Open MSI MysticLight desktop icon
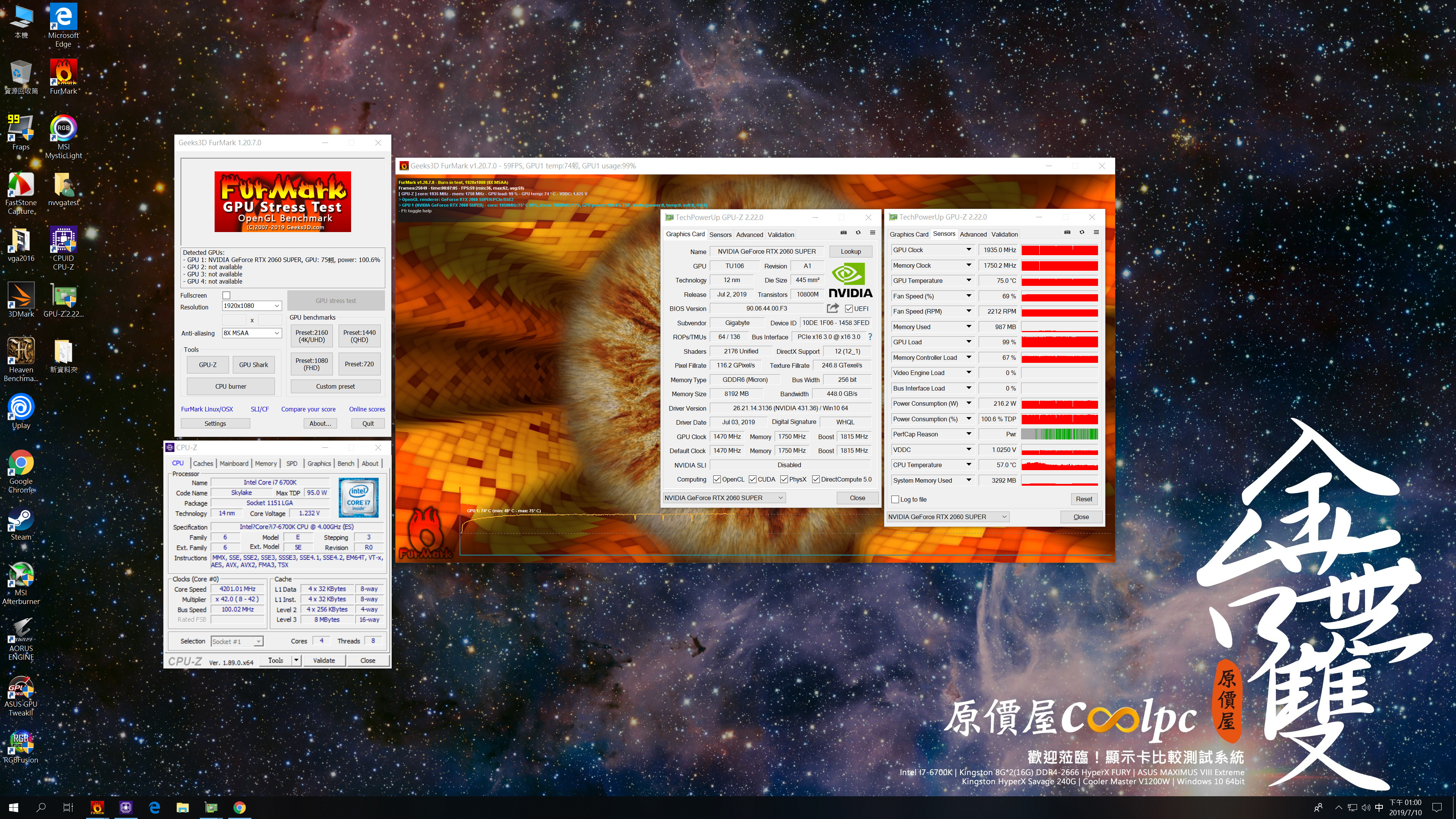The image size is (1456, 819). pos(63,137)
